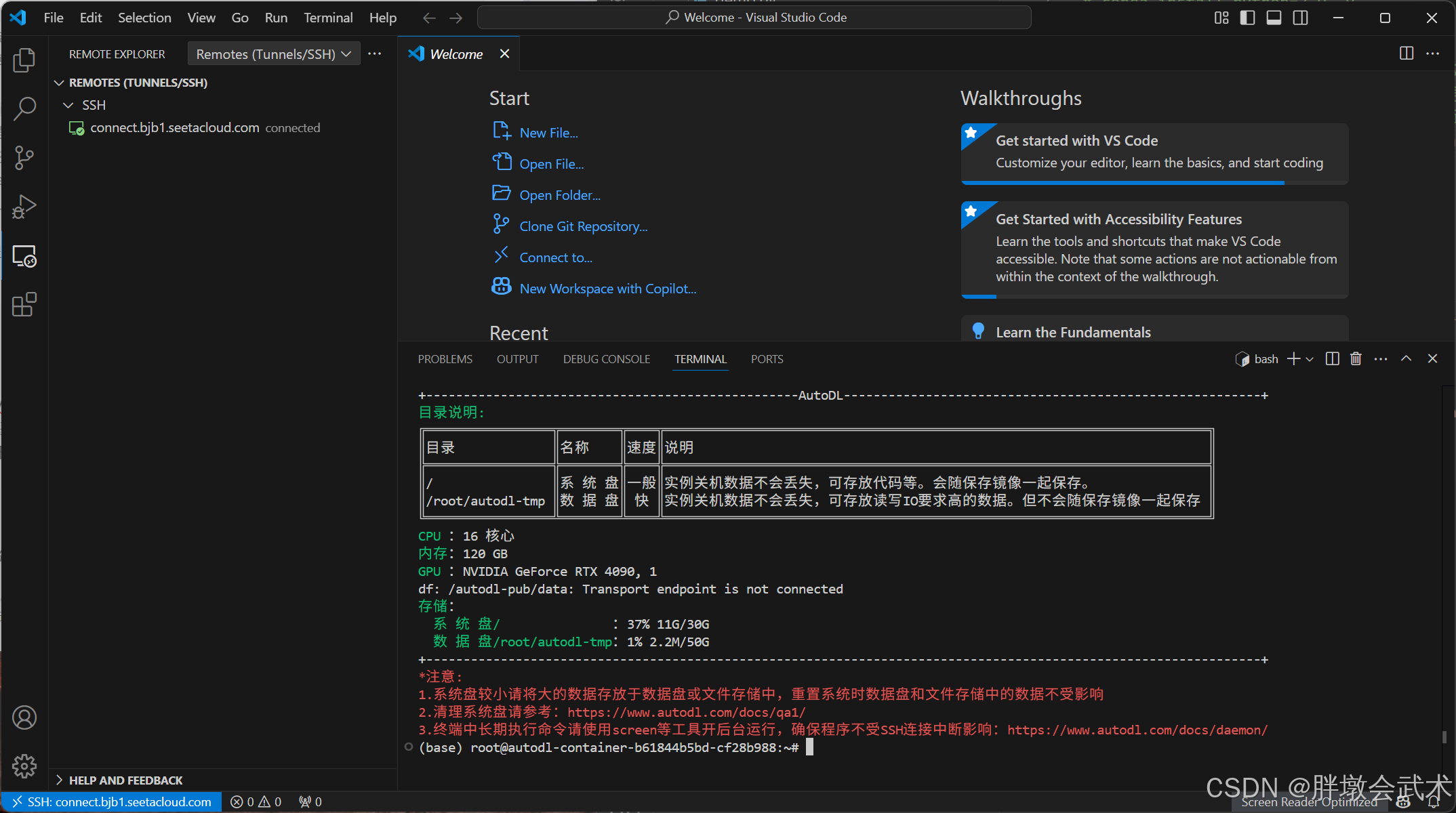Click the Open Folder link
This screenshot has width=1456, height=813.
[x=559, y=195]
